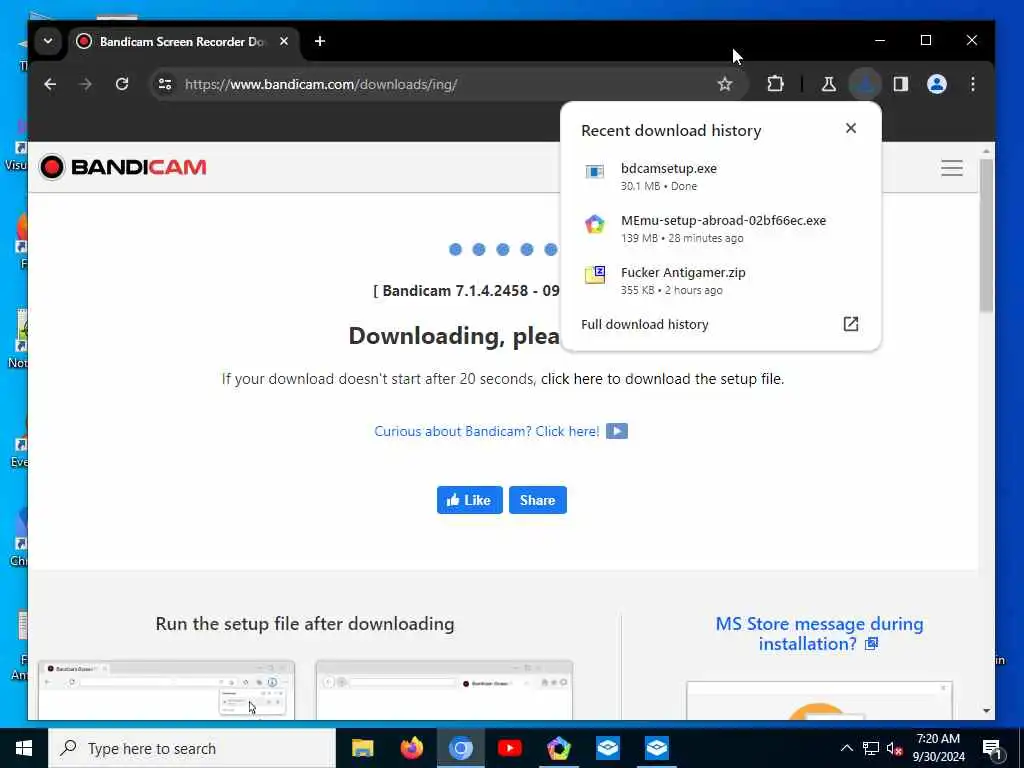Image resolution: width=1024 pixels, height=768 pixels.
Task: Click the Facebook Like button
Action: [x=470, y=500]
